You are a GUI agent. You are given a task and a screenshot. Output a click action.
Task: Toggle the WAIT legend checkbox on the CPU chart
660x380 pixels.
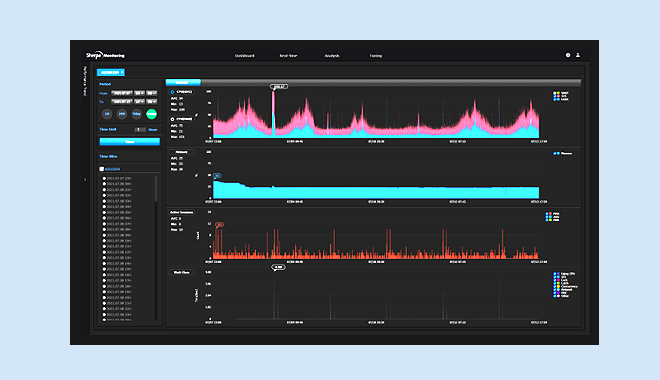555,93
